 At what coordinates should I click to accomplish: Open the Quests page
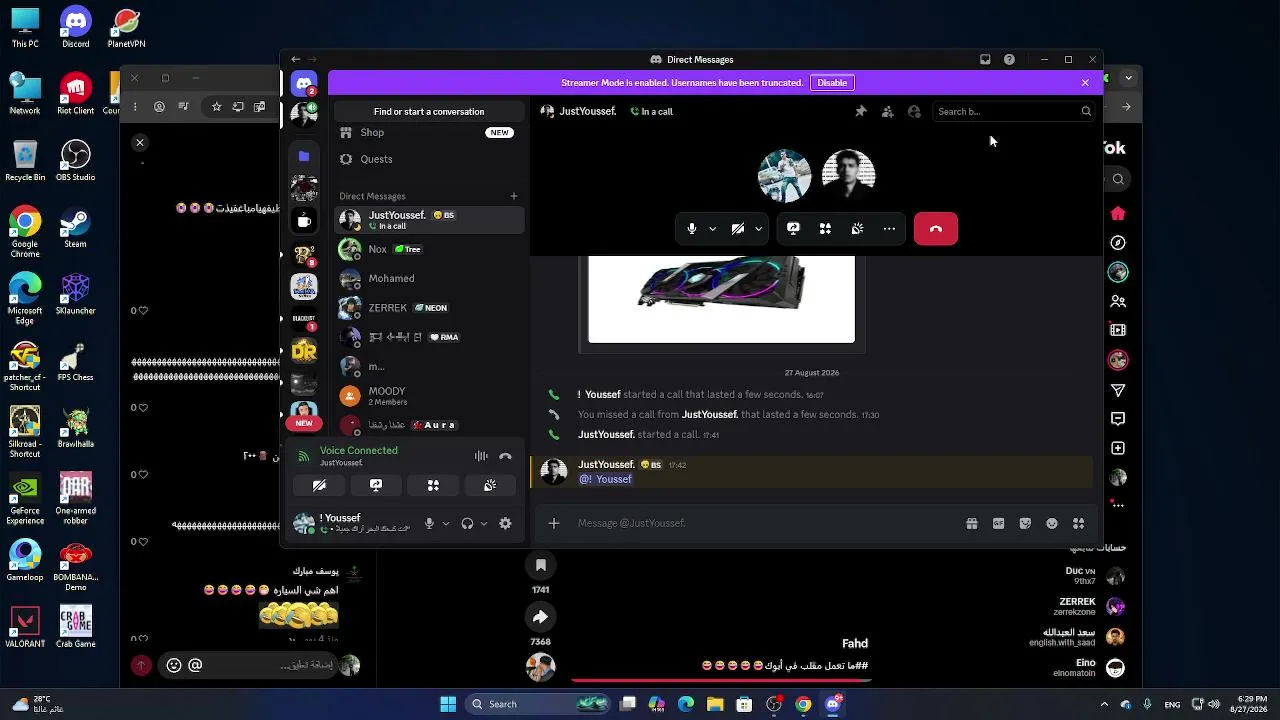(429, 159)
